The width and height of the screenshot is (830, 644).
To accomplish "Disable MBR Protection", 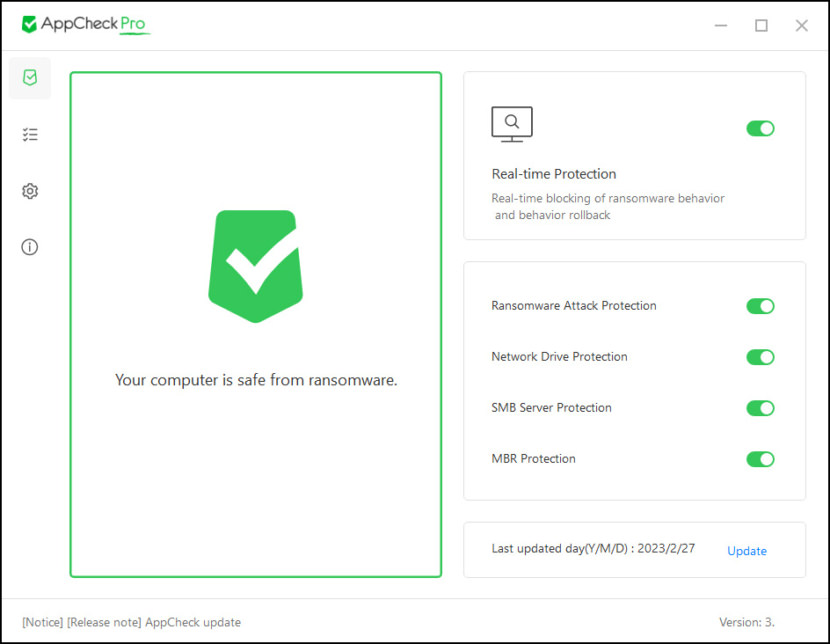I will [x=761, y=459].
